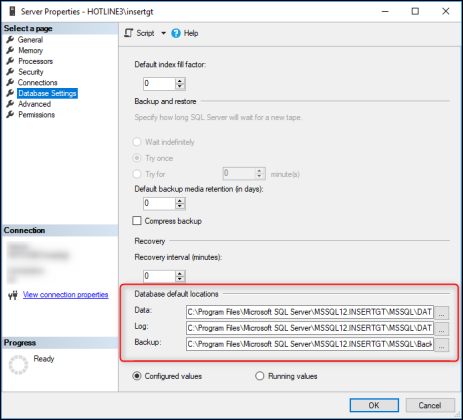Minimize the Server Properties window
This screenshot has height=420, width=463.
point(385,11)
